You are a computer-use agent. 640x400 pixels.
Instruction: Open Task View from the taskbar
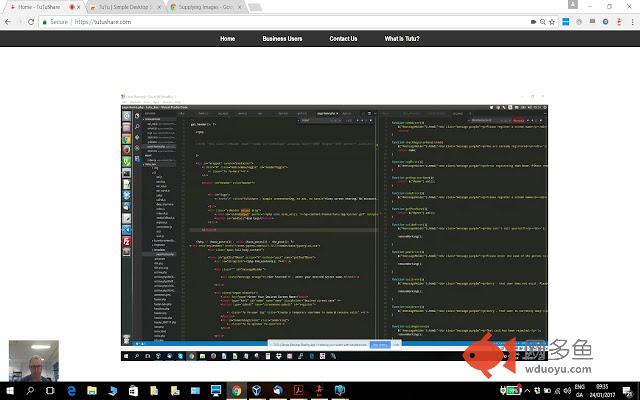click(x=50, y=391)
